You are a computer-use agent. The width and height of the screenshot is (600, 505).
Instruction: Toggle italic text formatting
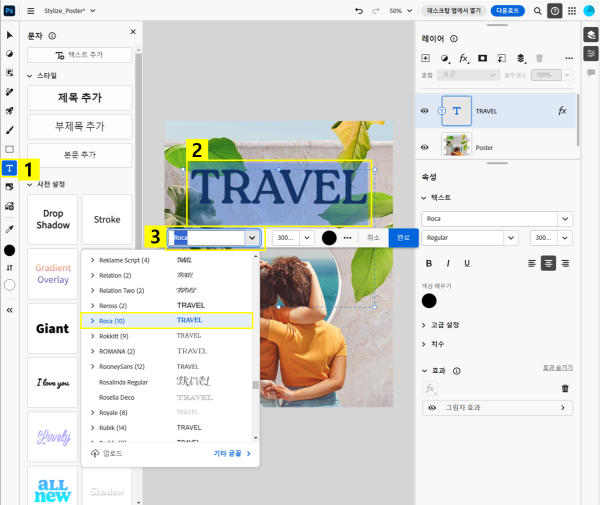[x=448, y=263]
